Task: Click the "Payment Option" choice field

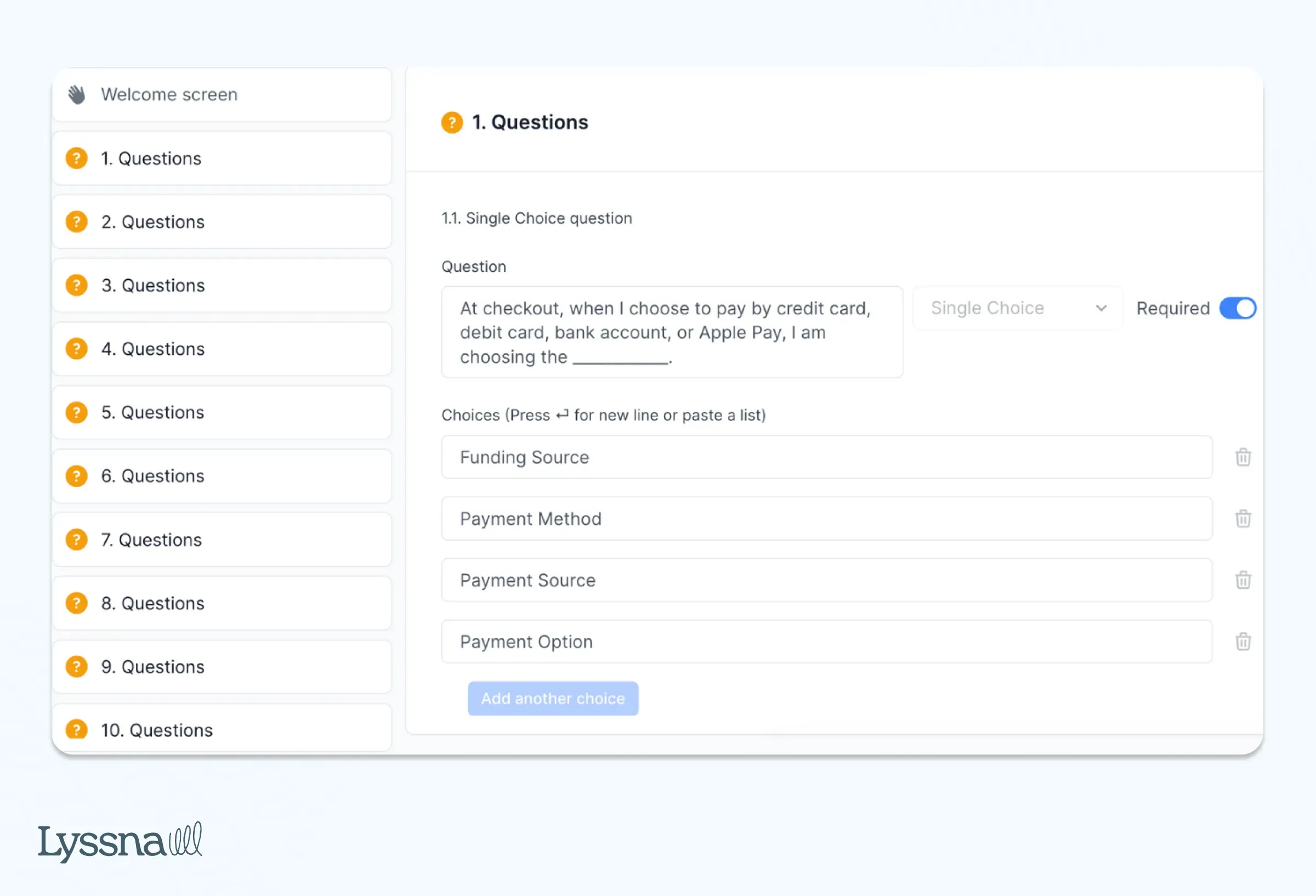Action: pos(827,642)
